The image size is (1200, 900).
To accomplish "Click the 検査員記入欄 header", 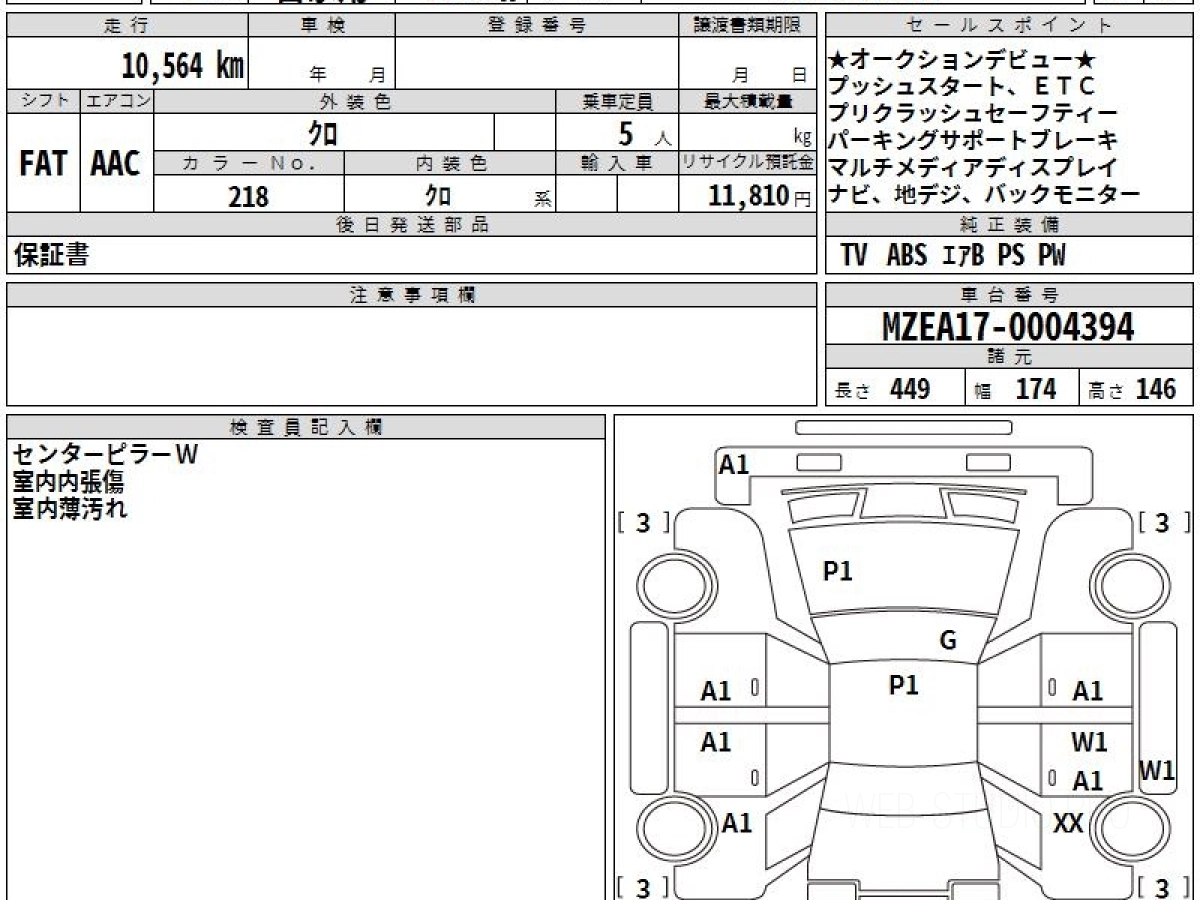I will tap(306, 427).
